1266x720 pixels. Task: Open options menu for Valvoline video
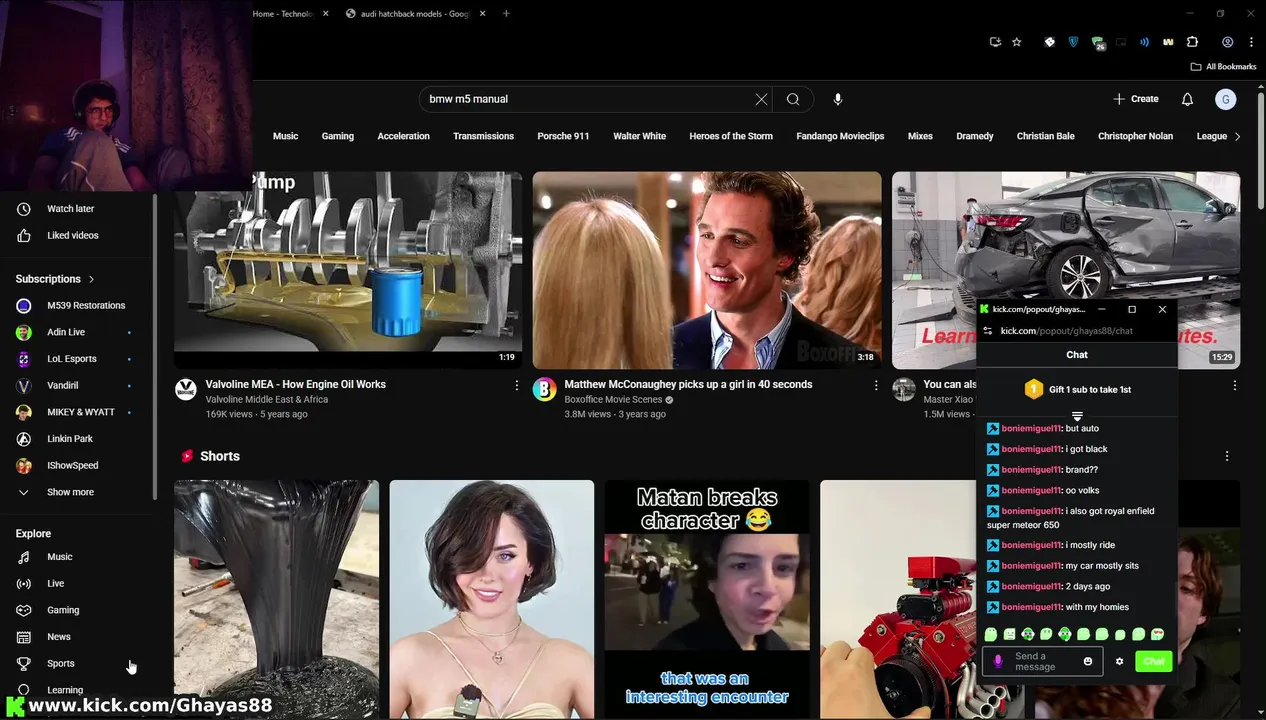coord(517,385)
